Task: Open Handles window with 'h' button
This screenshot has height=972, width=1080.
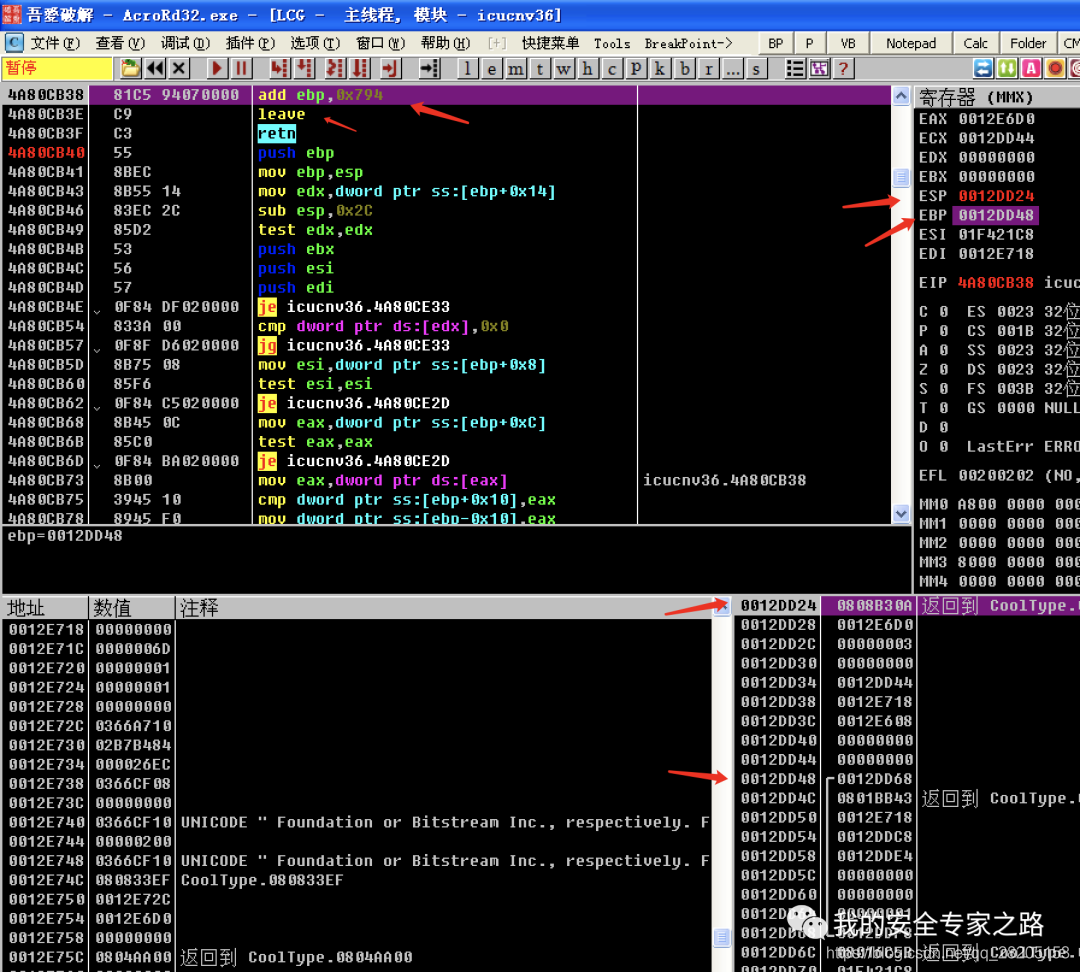Action: tap(588, 68)
